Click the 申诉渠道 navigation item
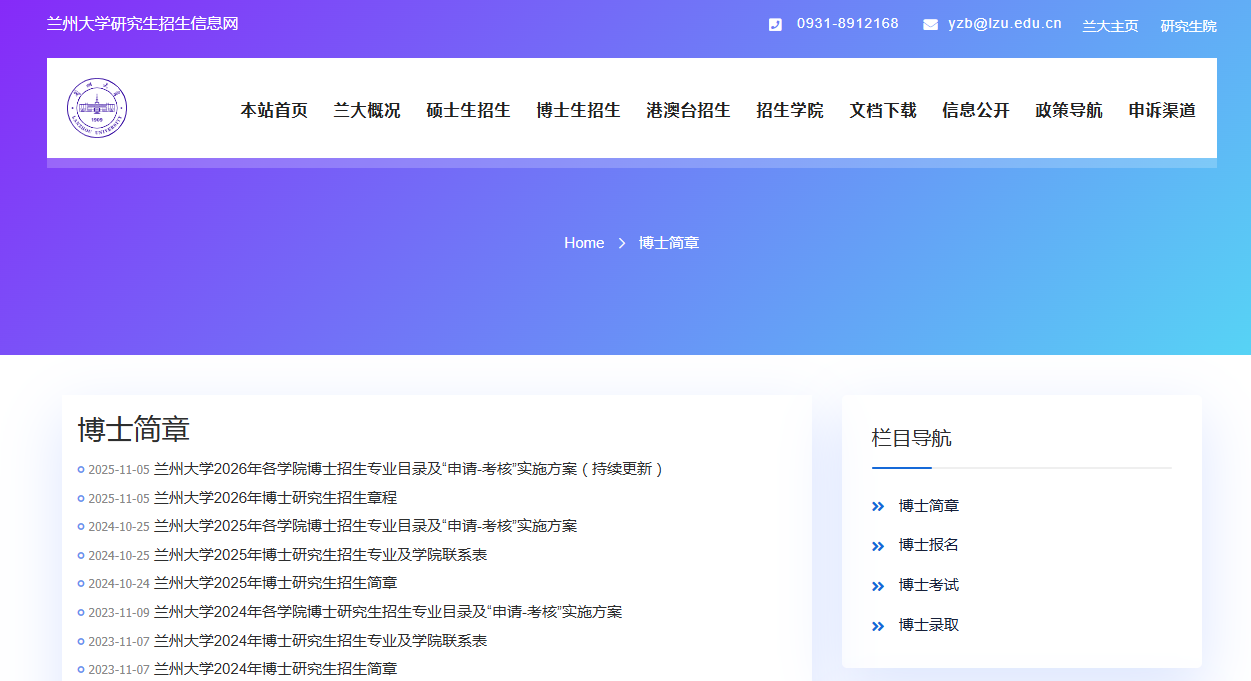Screen dimensions: 1251x681 tap(1162, 110)
